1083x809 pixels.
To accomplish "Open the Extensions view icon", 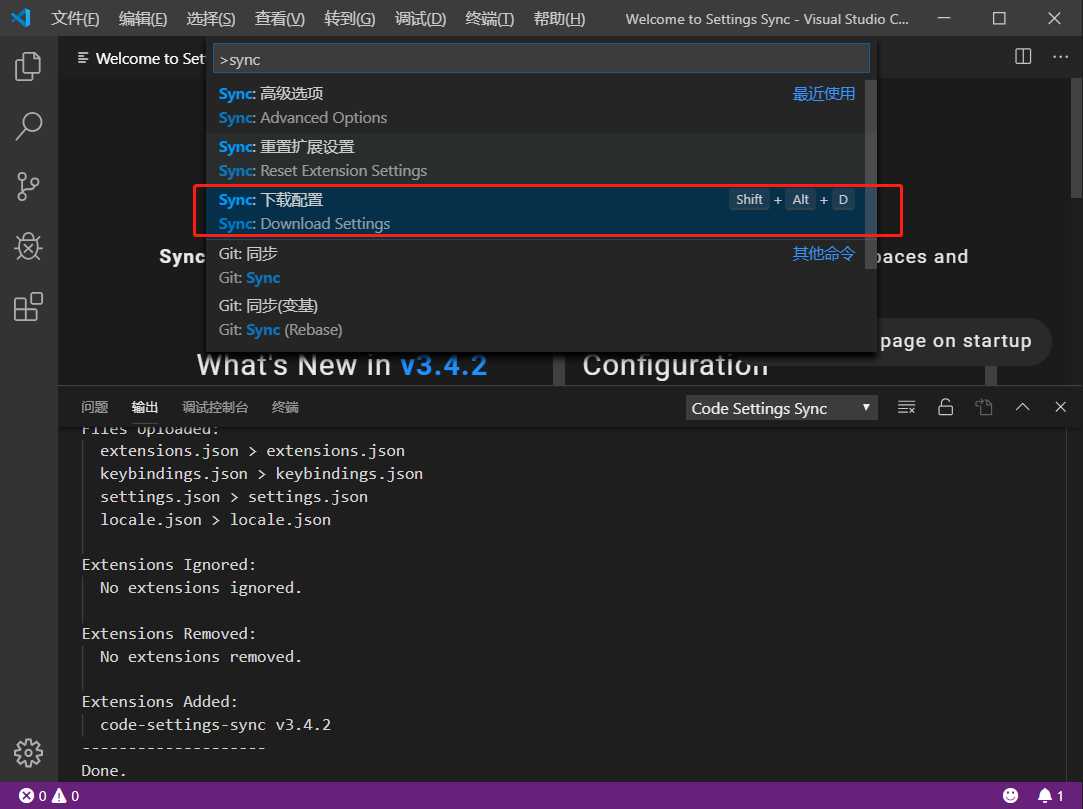I will pos(28,307).
